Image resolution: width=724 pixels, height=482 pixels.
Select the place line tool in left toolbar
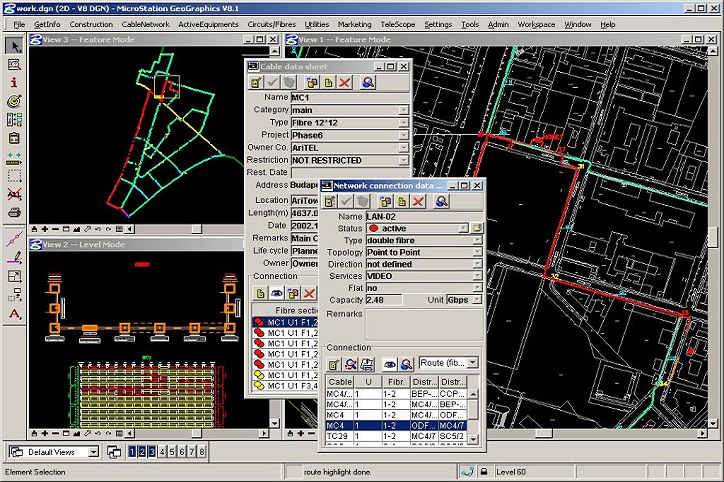click(14, 239)
